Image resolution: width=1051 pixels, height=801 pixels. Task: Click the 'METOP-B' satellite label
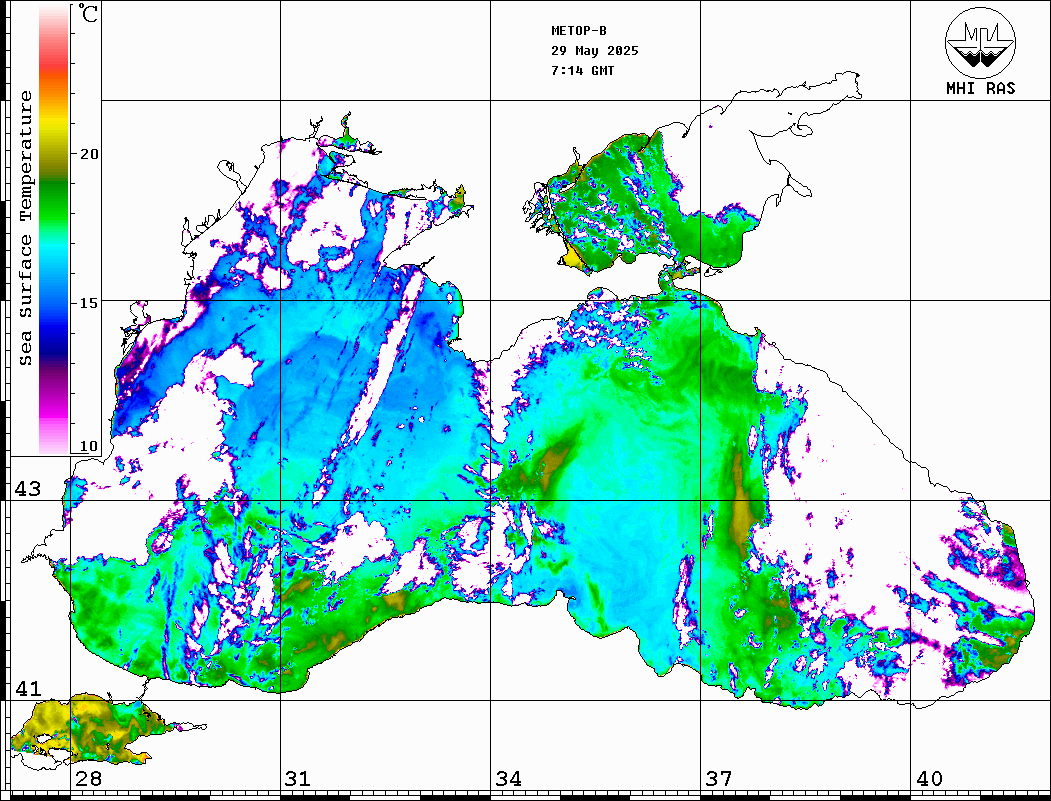pyautogui.click(x=579, y=31)
